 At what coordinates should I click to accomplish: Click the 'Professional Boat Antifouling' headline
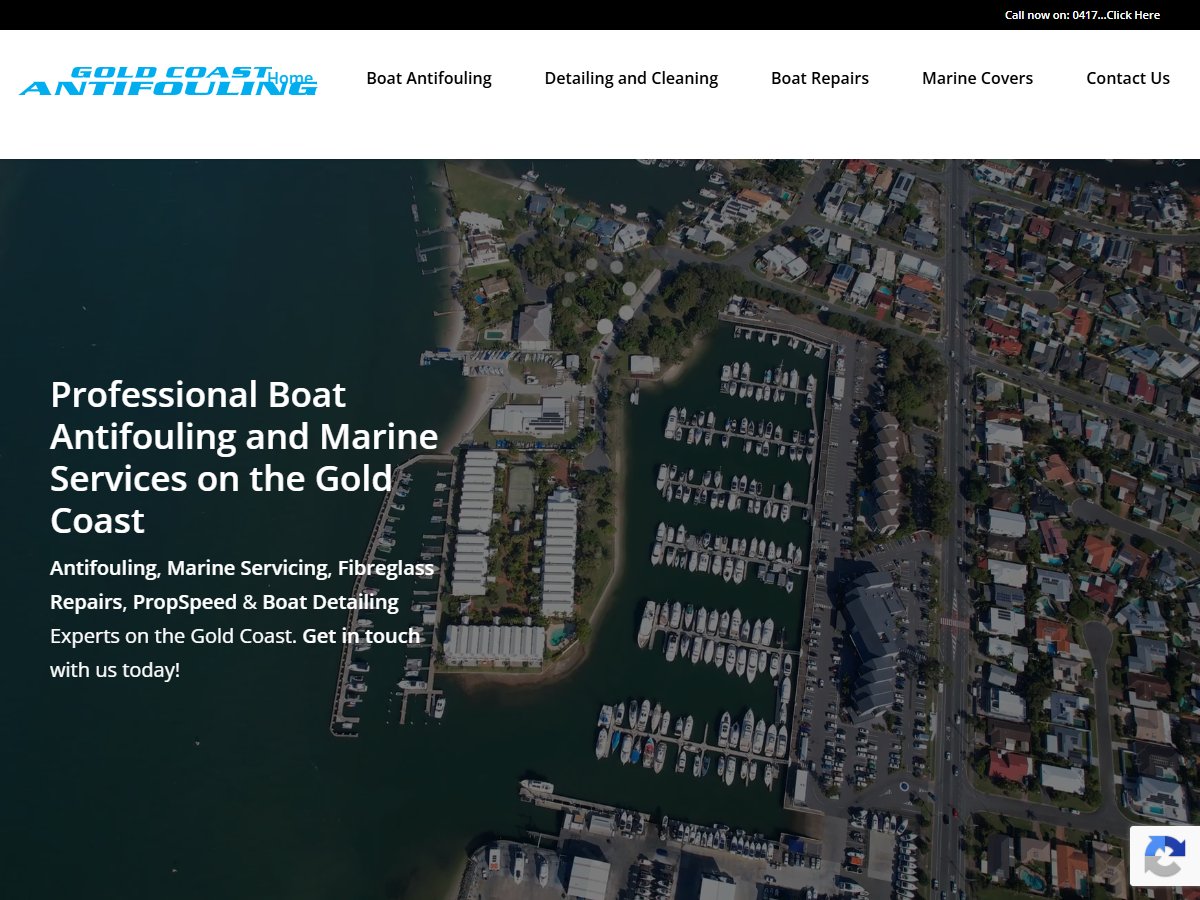point(244,457)
